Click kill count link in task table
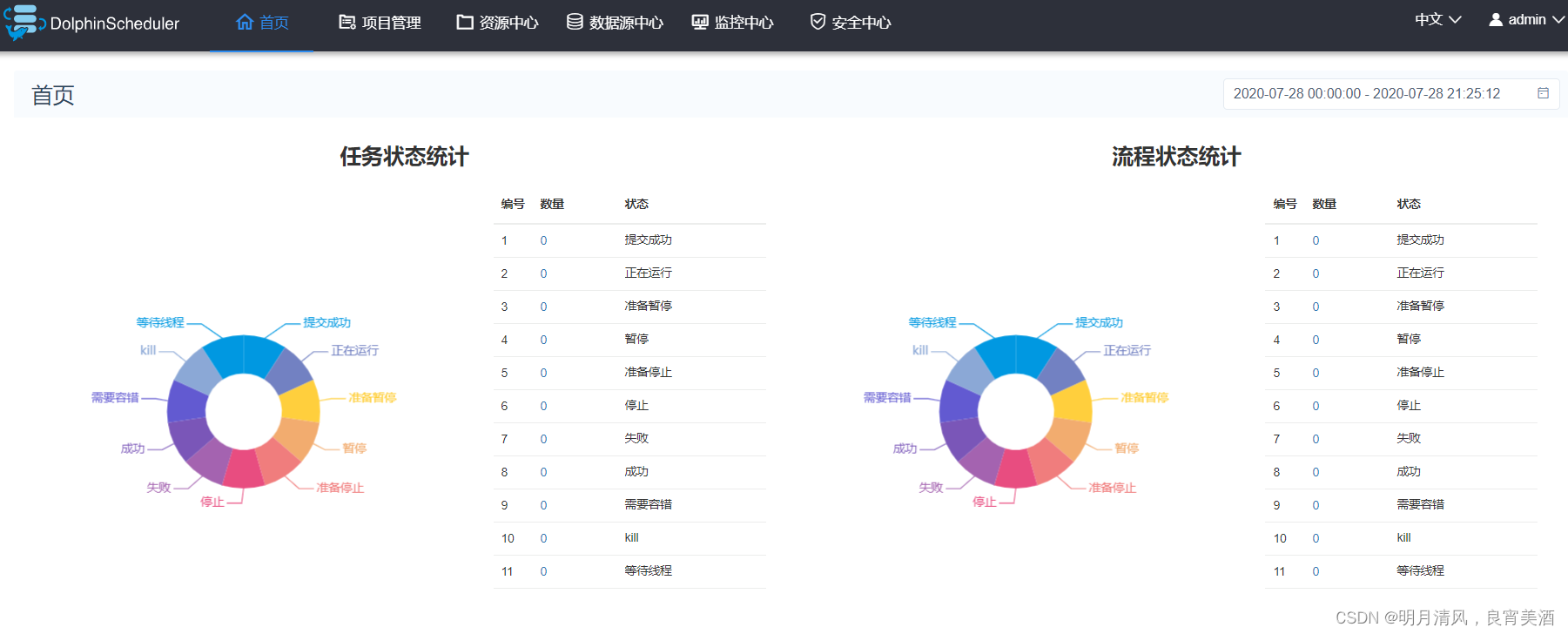This screenshot has width=1568, height=634. point(543,538)
